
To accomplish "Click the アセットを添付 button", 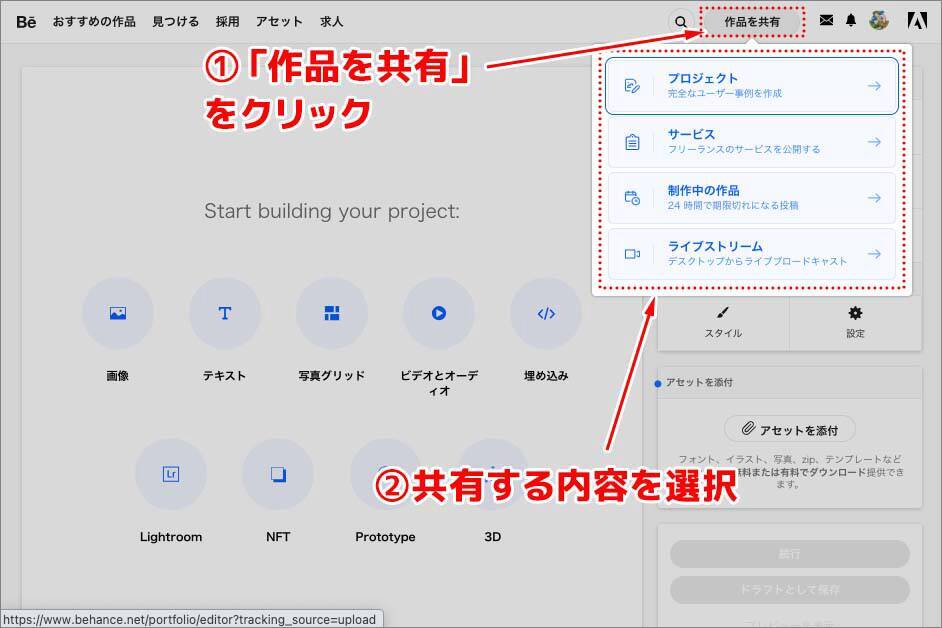I will point(789,429).
